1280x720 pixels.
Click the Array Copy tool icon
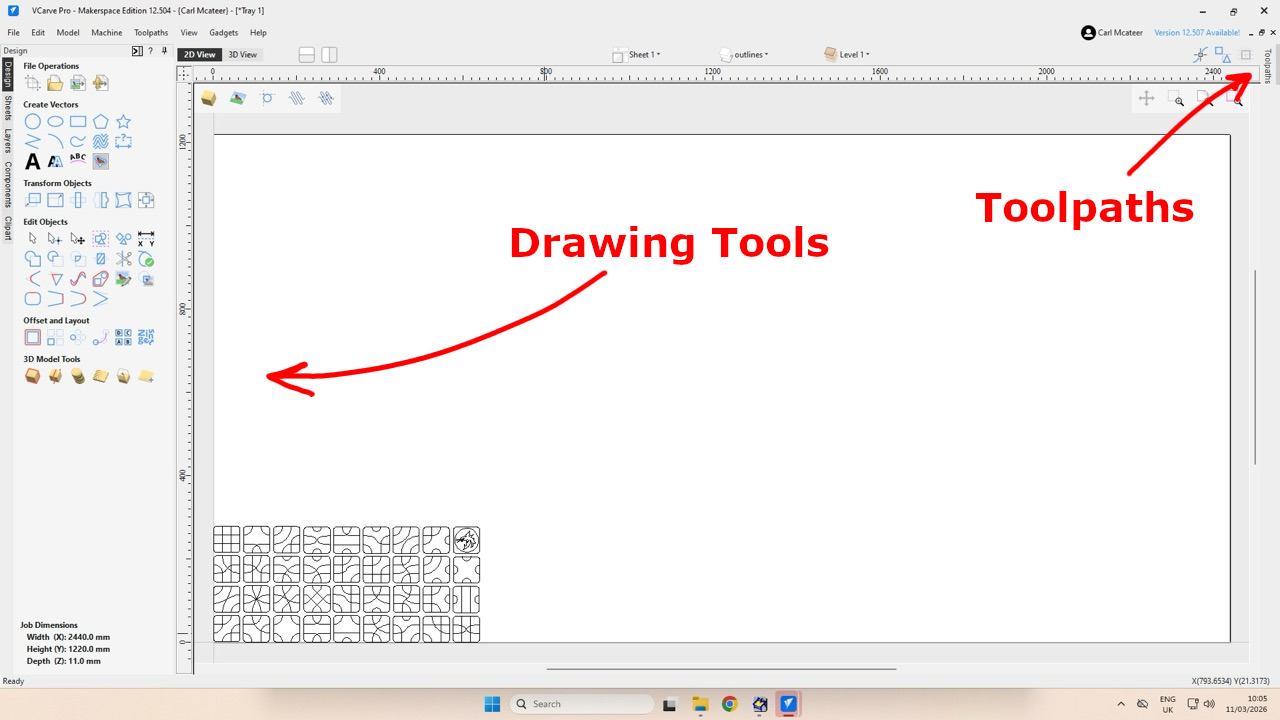tap(55, 338)
